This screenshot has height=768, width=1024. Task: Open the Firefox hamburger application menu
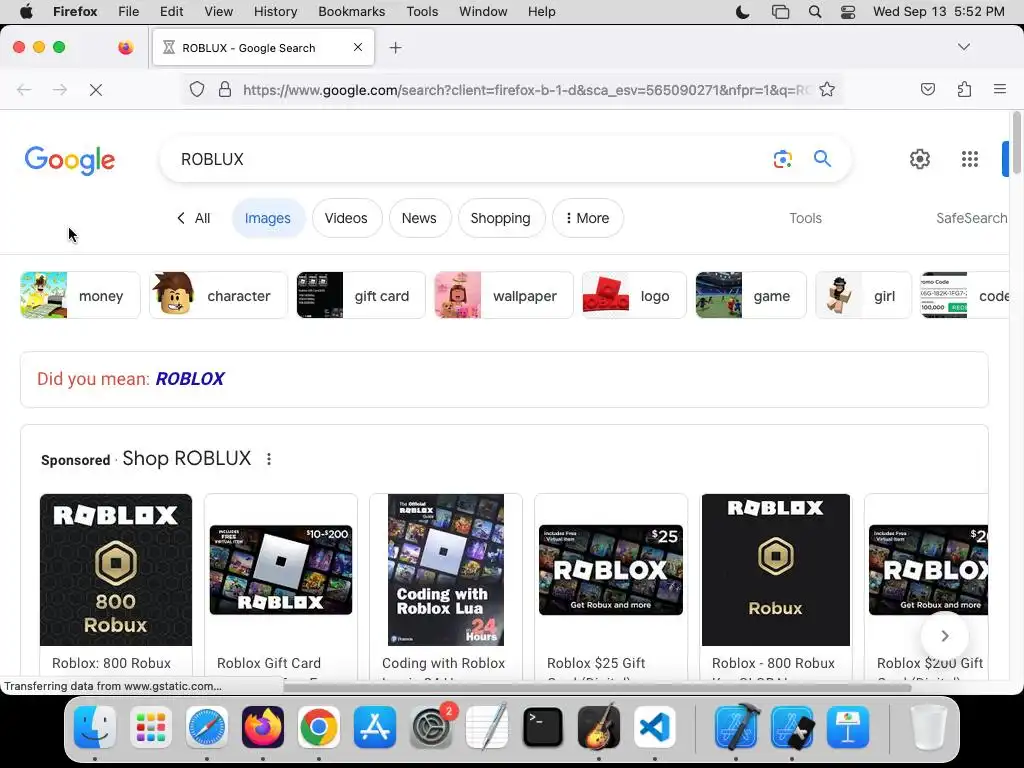coord(999,89)
